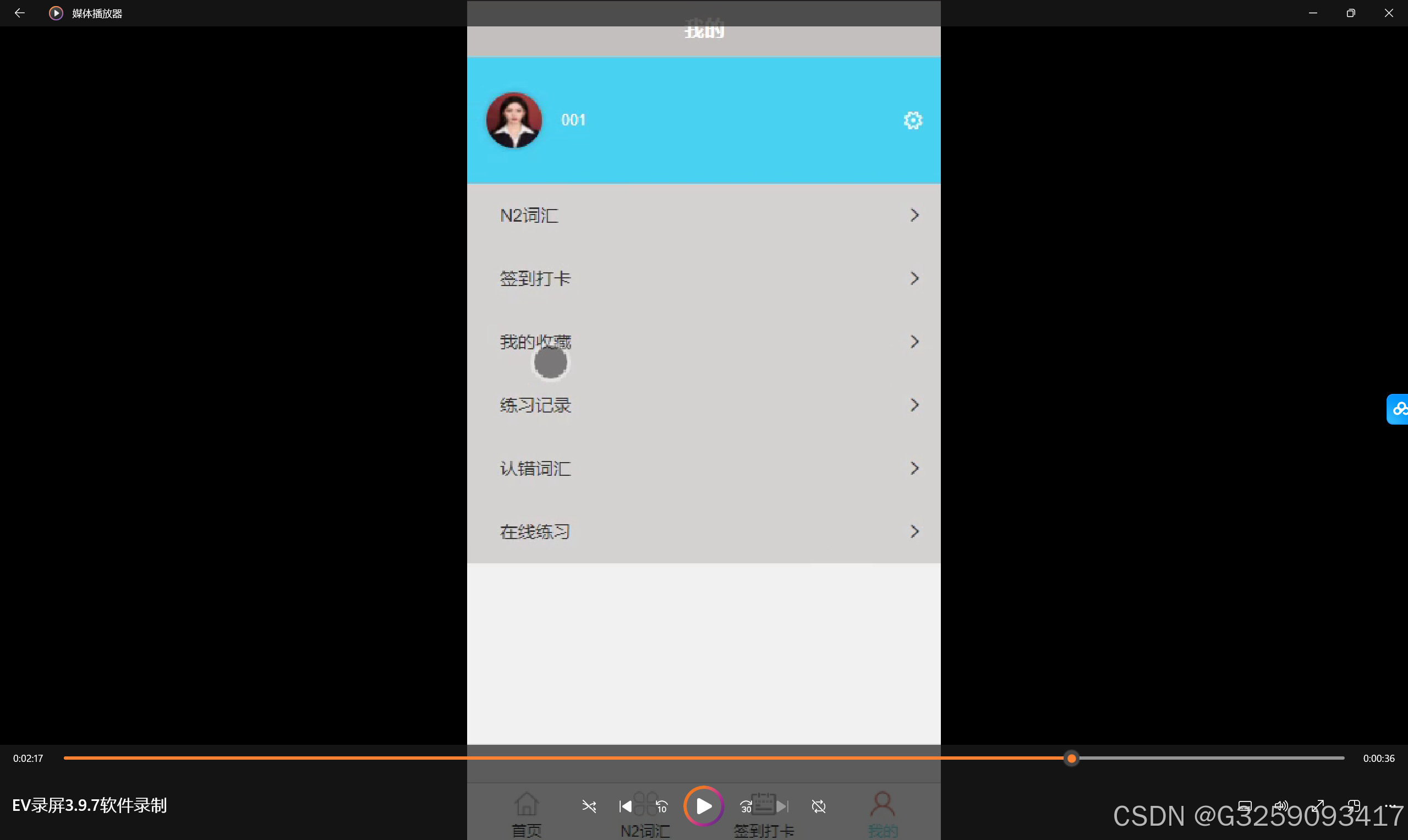Go to previous track
The height and width of the screenshot is (840, 1408).
pos(625,806)
